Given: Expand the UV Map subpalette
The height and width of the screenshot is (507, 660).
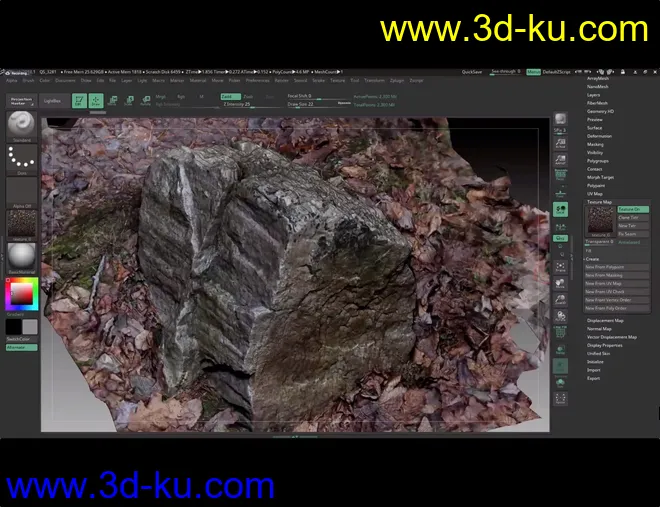Looking at the screenshot, I should point(595,194).
